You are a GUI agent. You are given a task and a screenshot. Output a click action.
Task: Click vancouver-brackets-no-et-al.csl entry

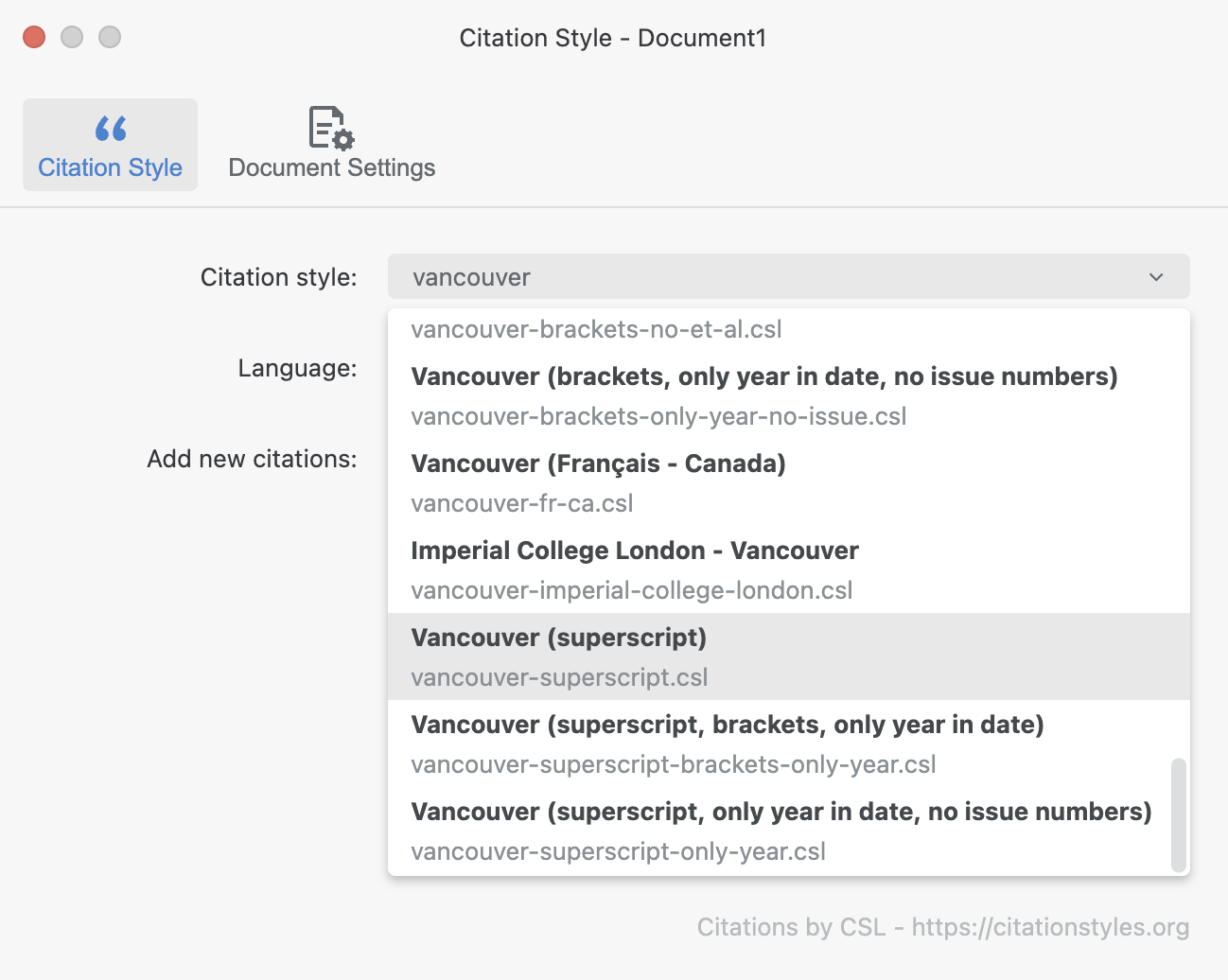[597, 329]
